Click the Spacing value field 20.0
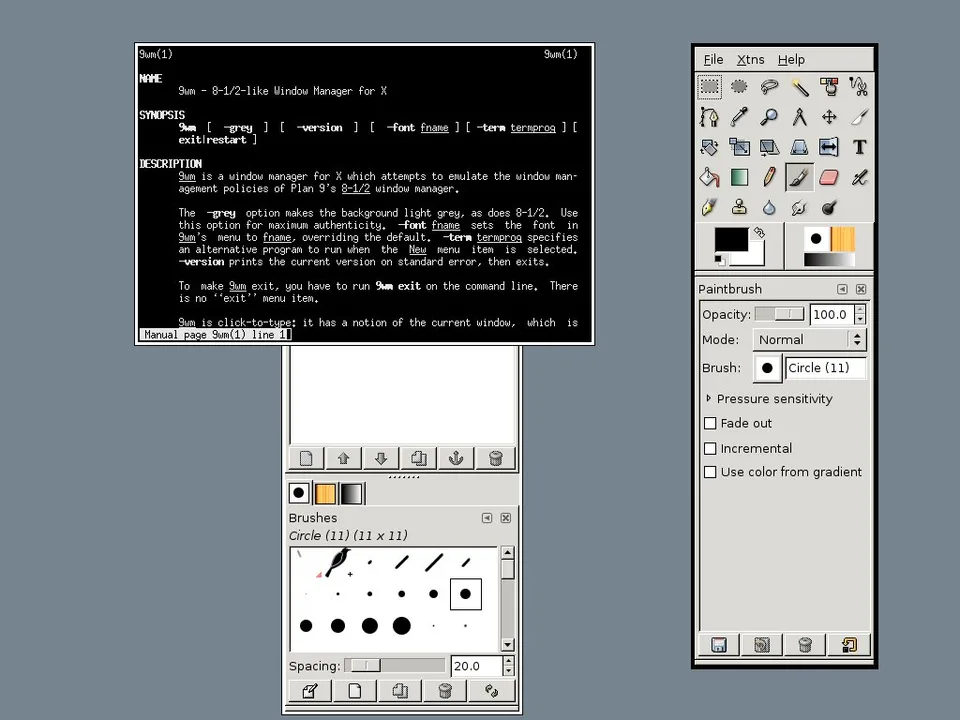 476,666
